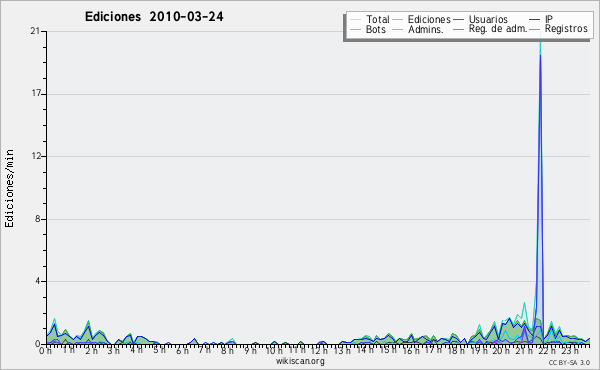600x370 pixels.
Task: Click the y-axis value 12
Action: tap(35, 156)
